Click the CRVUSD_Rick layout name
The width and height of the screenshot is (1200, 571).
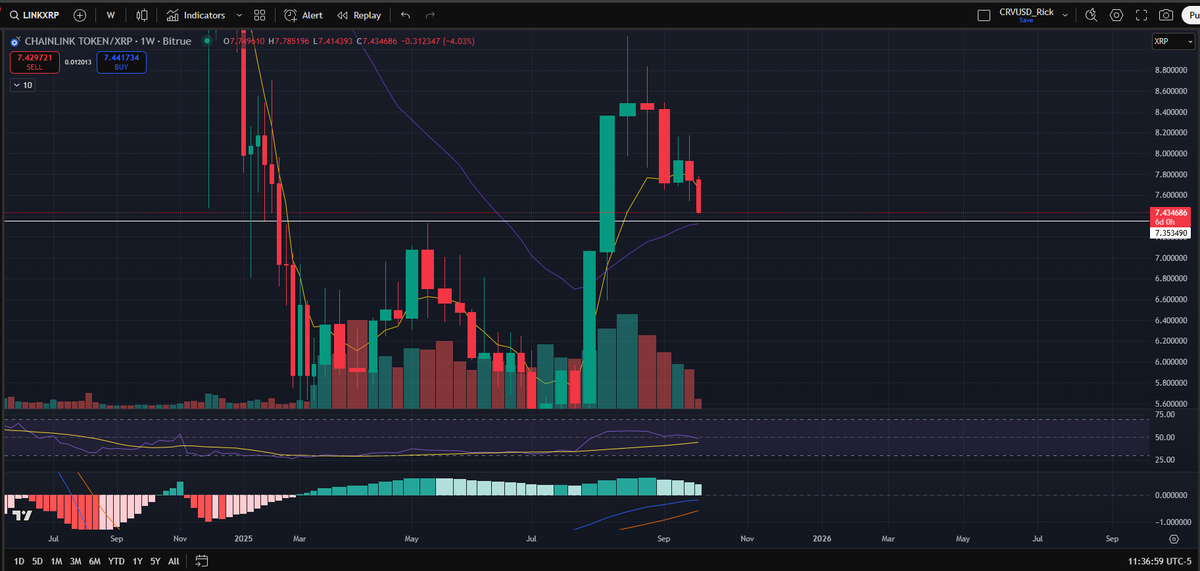click(x=1026, y=11)
